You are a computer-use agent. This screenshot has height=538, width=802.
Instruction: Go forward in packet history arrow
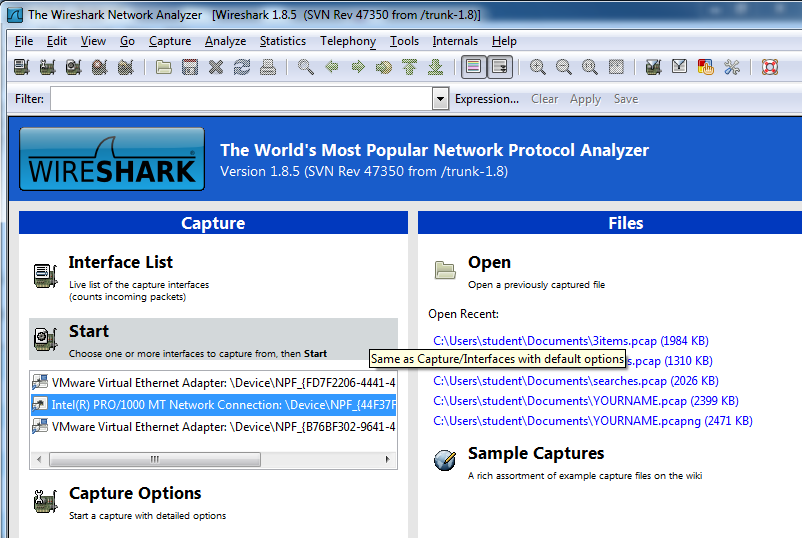[358, 67]
